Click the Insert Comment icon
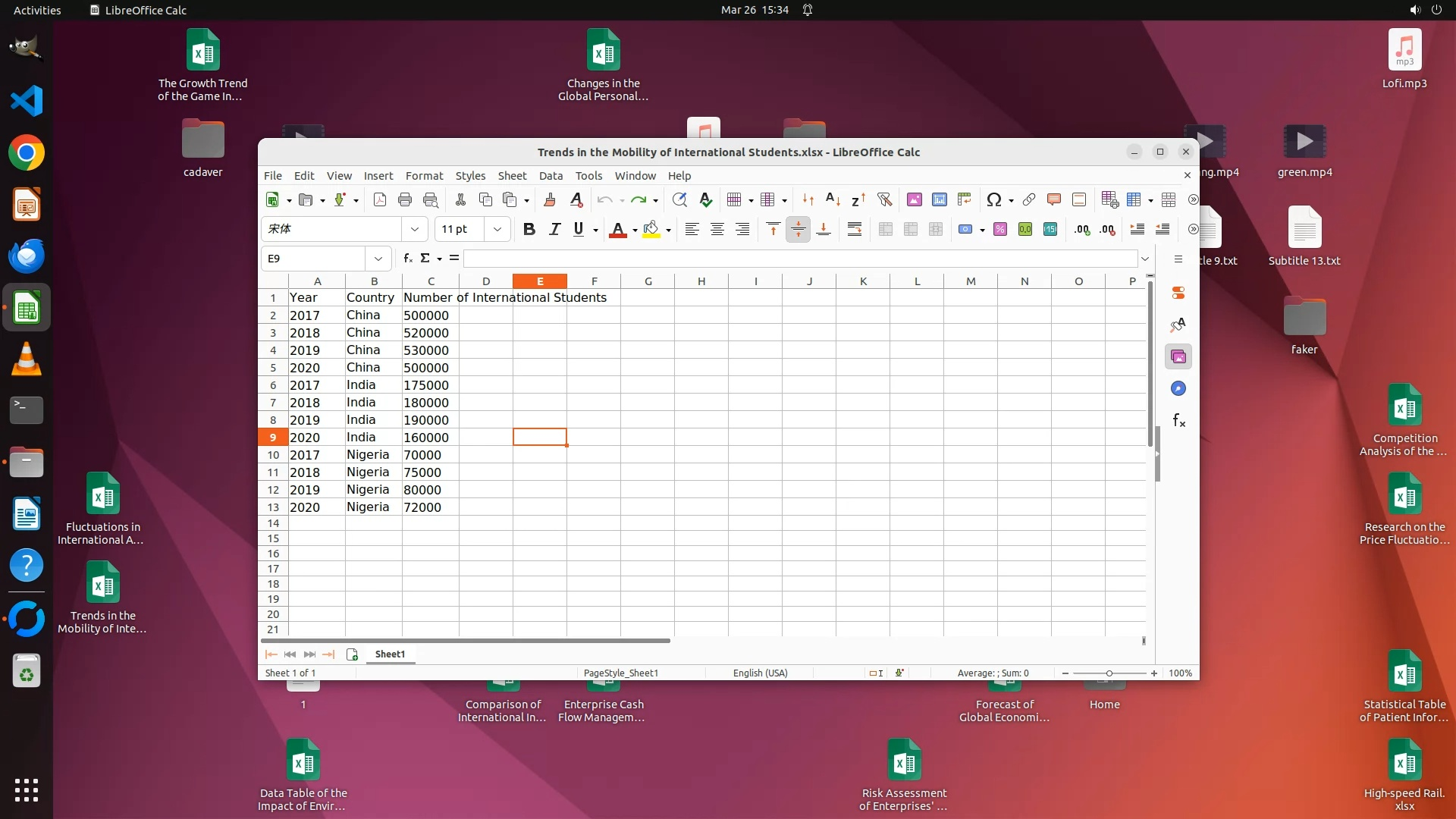This screenshot has width=1456, height=819. (x=1053, y=199)
